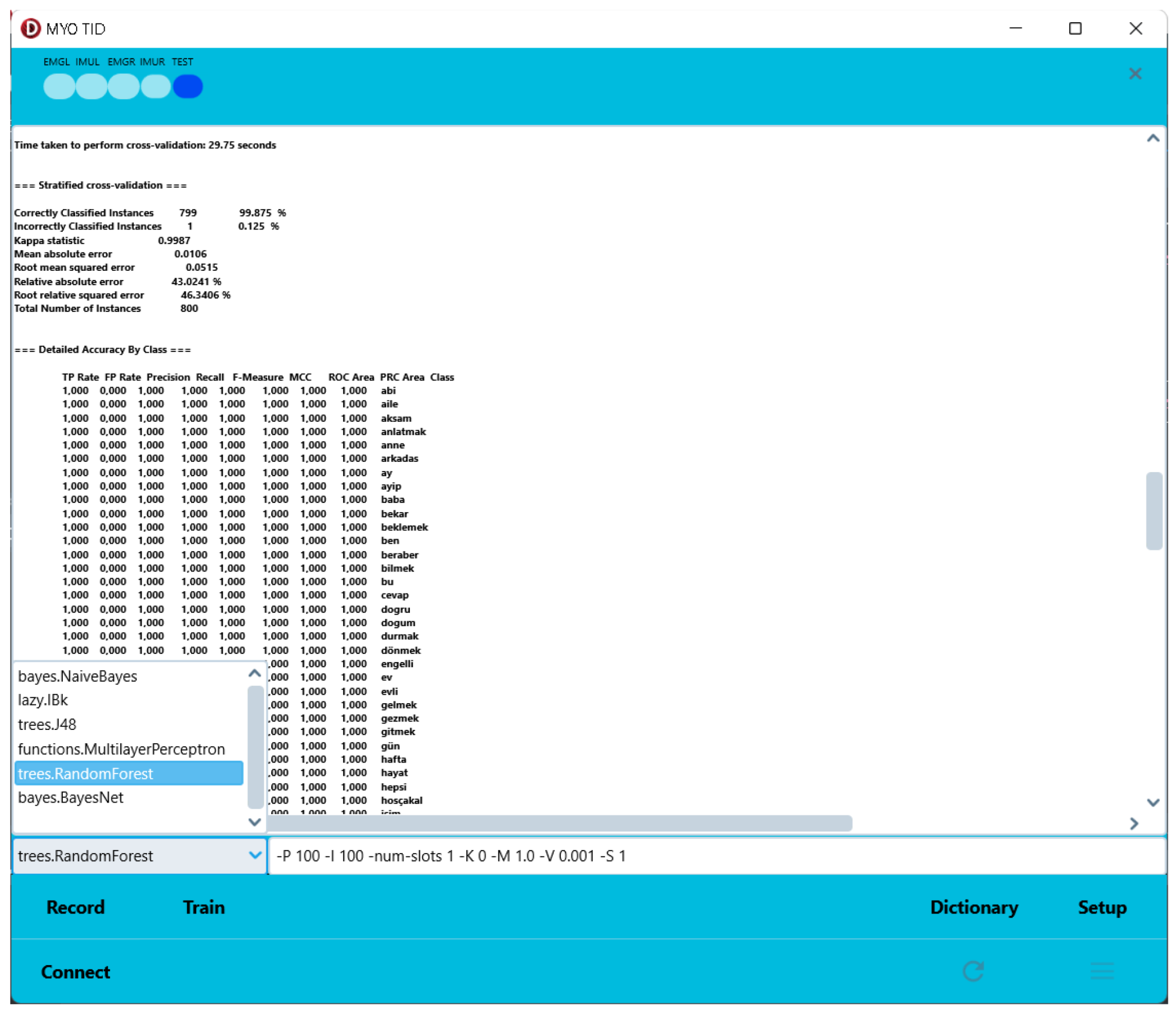Click the EMGR status indicator circle

point(124,87)
